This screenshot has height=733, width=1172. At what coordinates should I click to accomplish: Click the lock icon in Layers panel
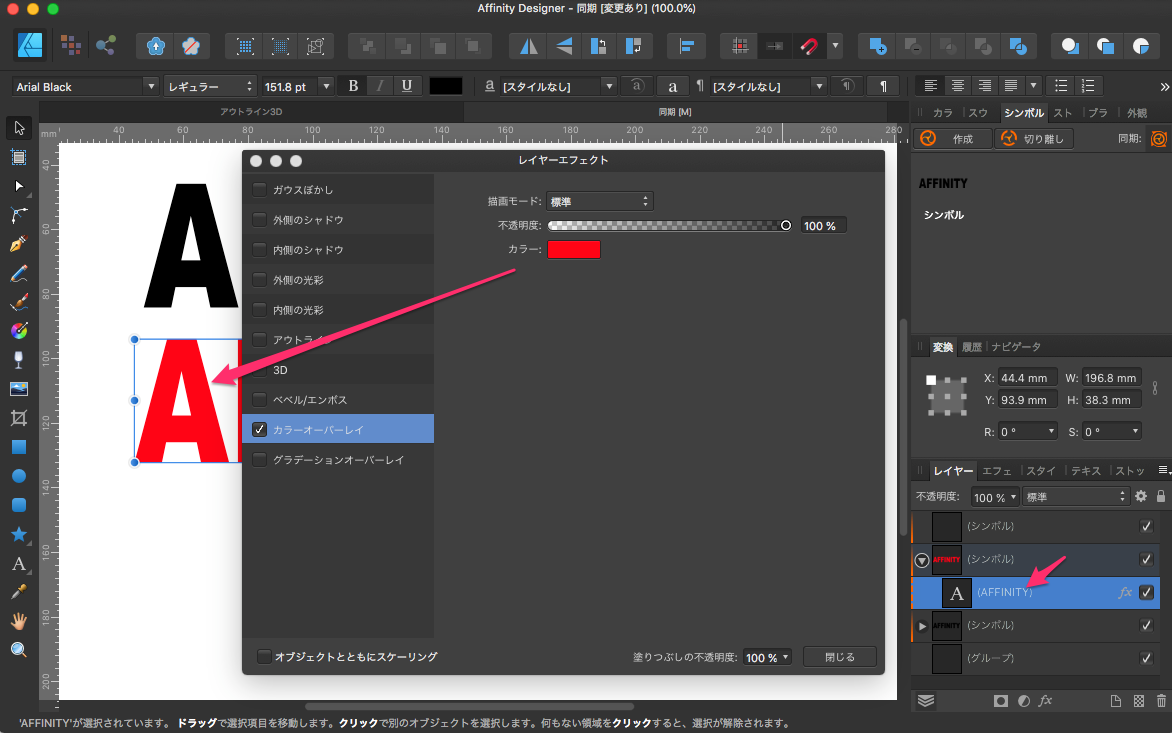1161,496
